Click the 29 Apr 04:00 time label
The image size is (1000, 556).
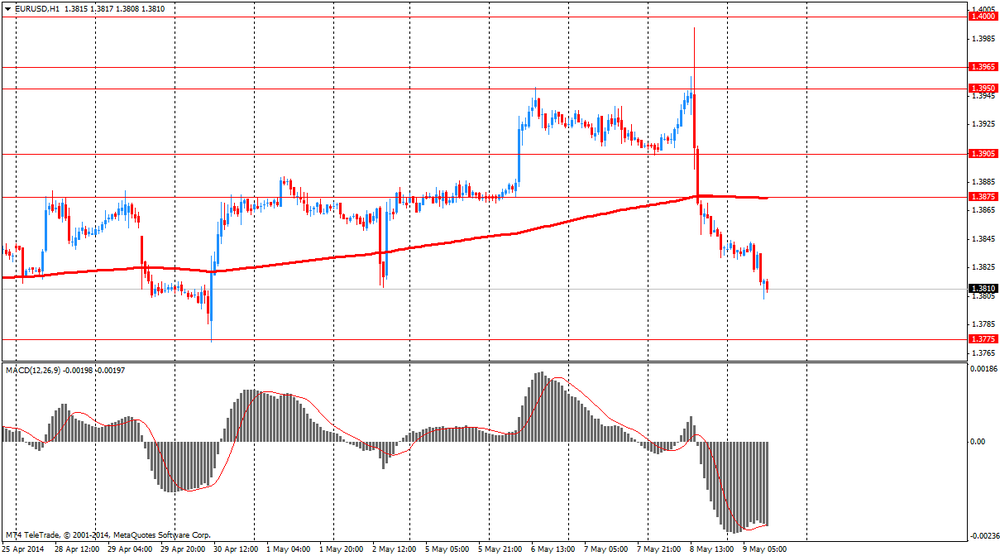[129, 549]
